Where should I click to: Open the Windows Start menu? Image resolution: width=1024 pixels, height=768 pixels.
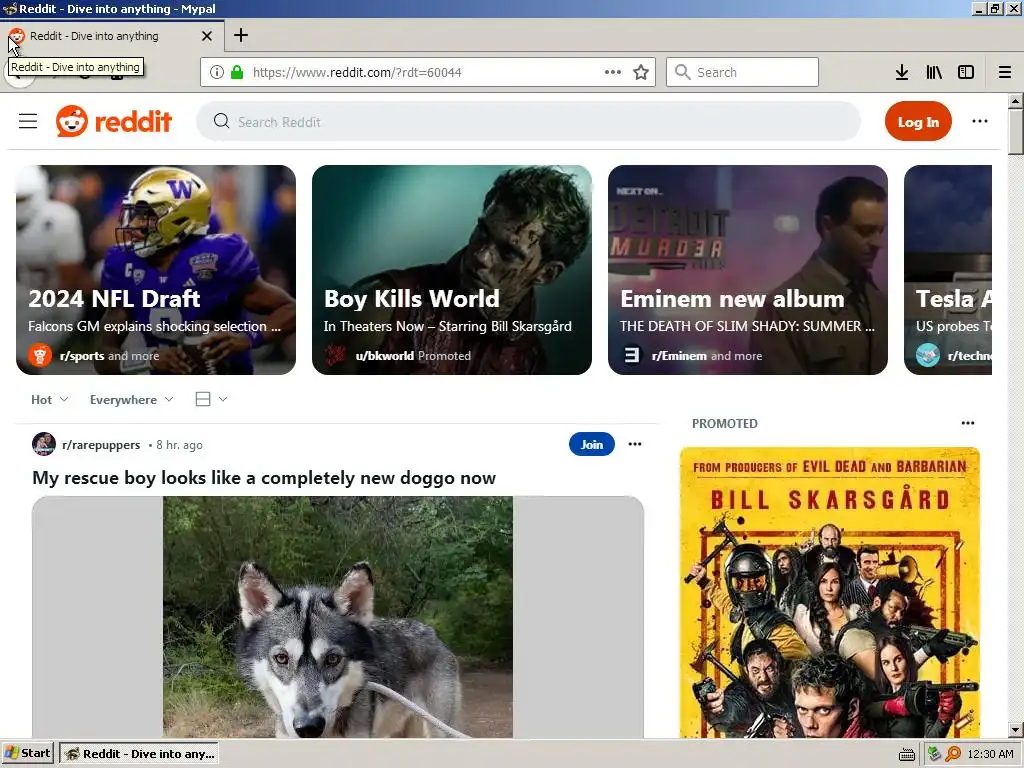27,754
